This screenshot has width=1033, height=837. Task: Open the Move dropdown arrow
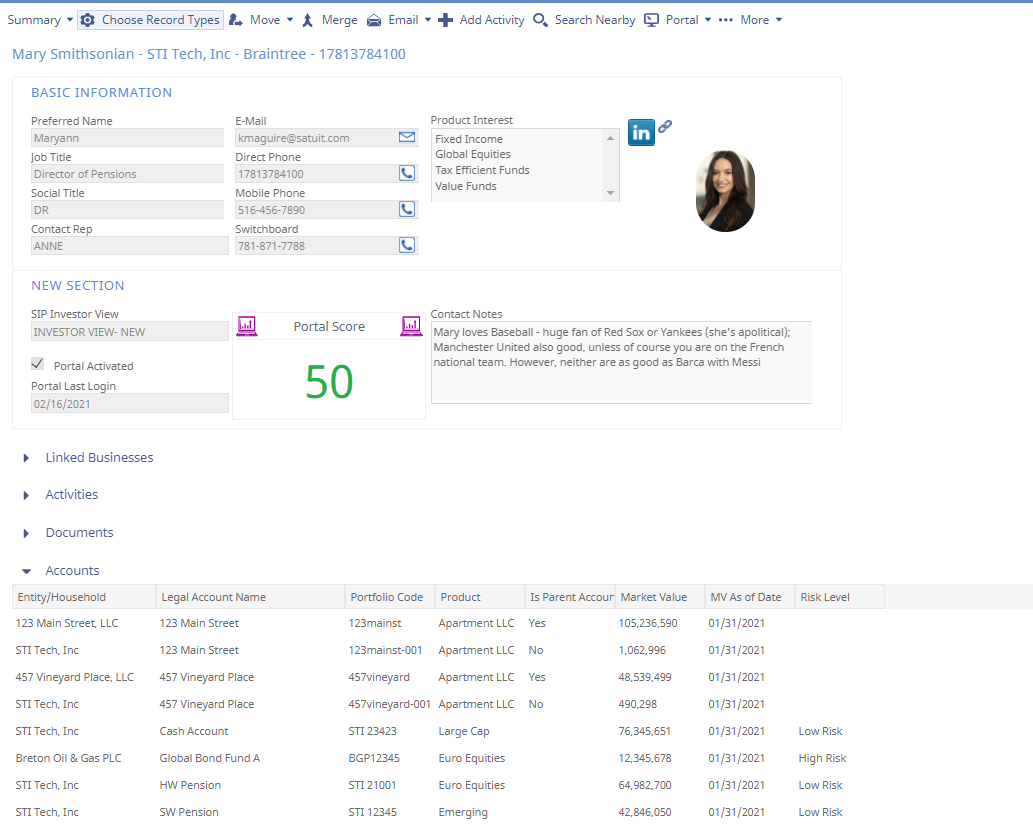tap(290, 20)
